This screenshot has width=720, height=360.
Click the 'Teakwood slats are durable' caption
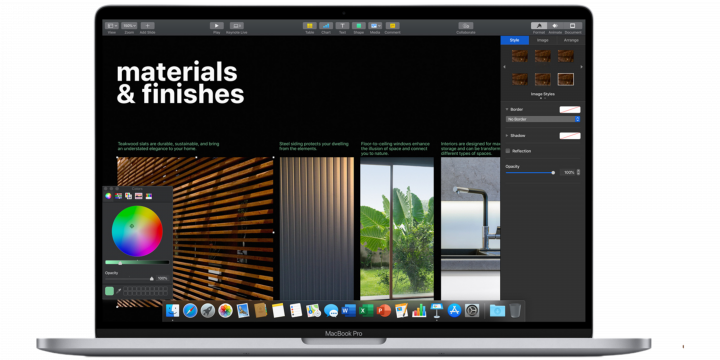point(168,146)
